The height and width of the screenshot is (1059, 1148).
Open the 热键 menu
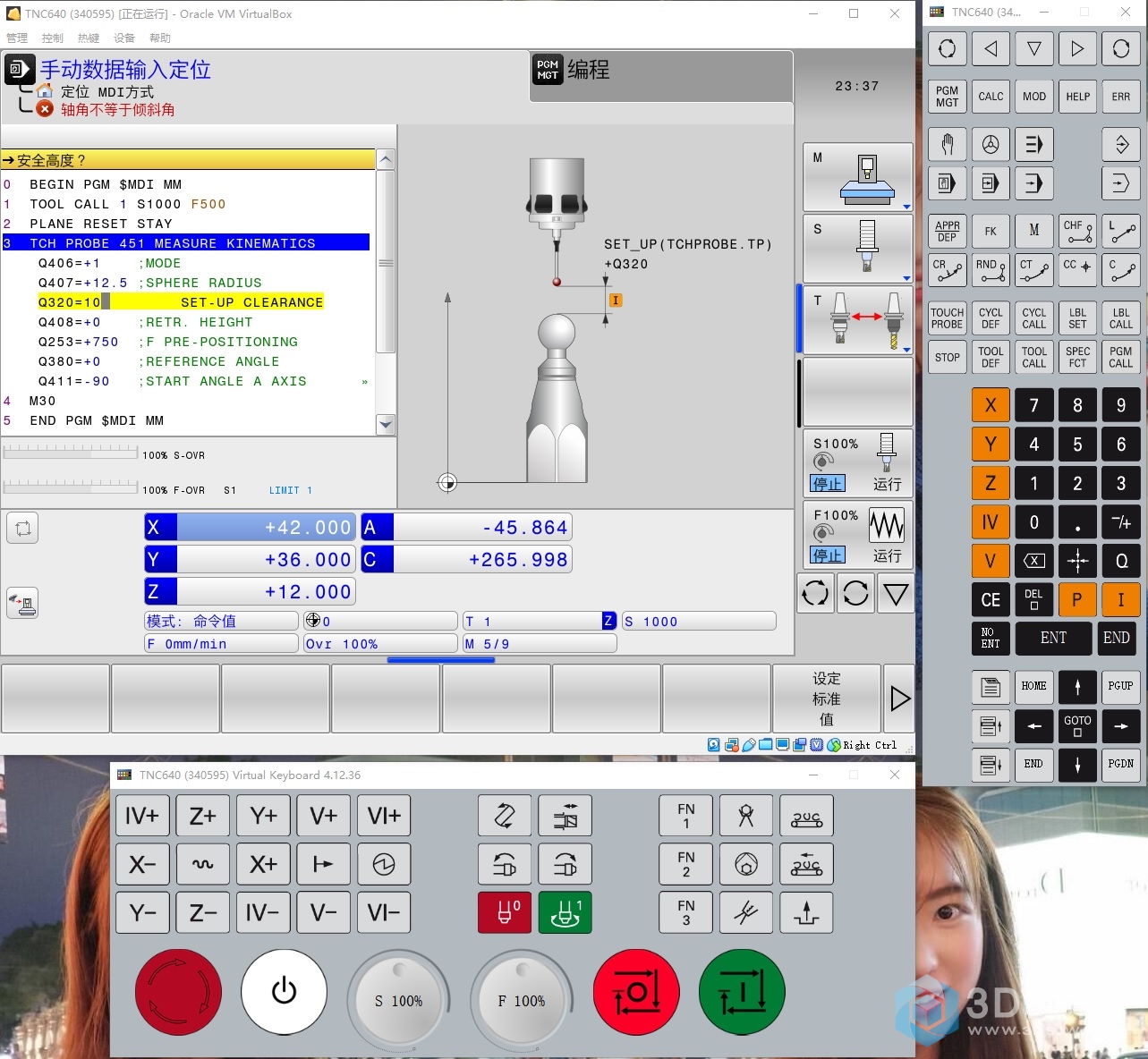click(89, 38)
